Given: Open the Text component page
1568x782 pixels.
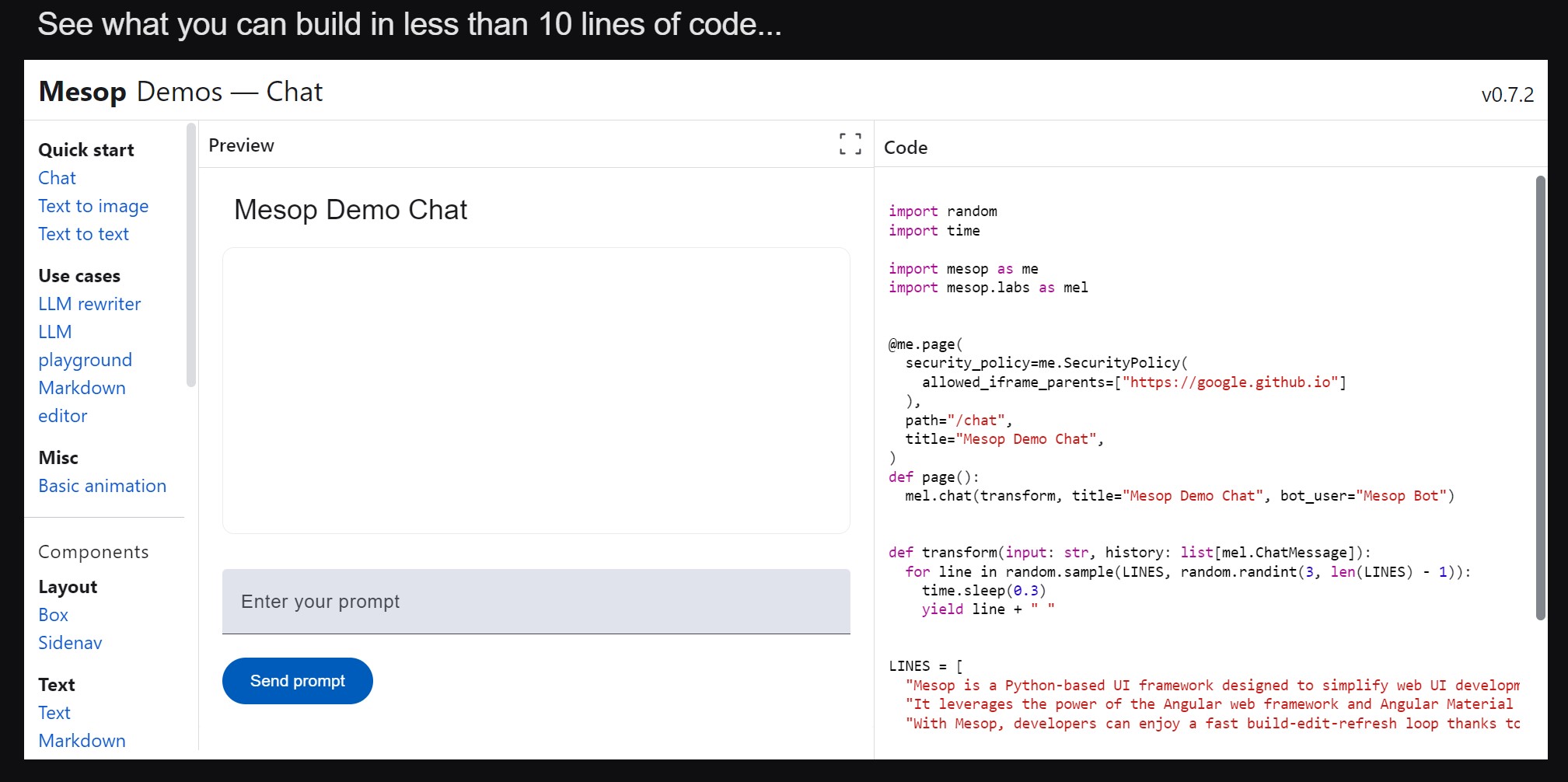Looking at the screenshot, I should pyautogui.click(x=54, y=713).
